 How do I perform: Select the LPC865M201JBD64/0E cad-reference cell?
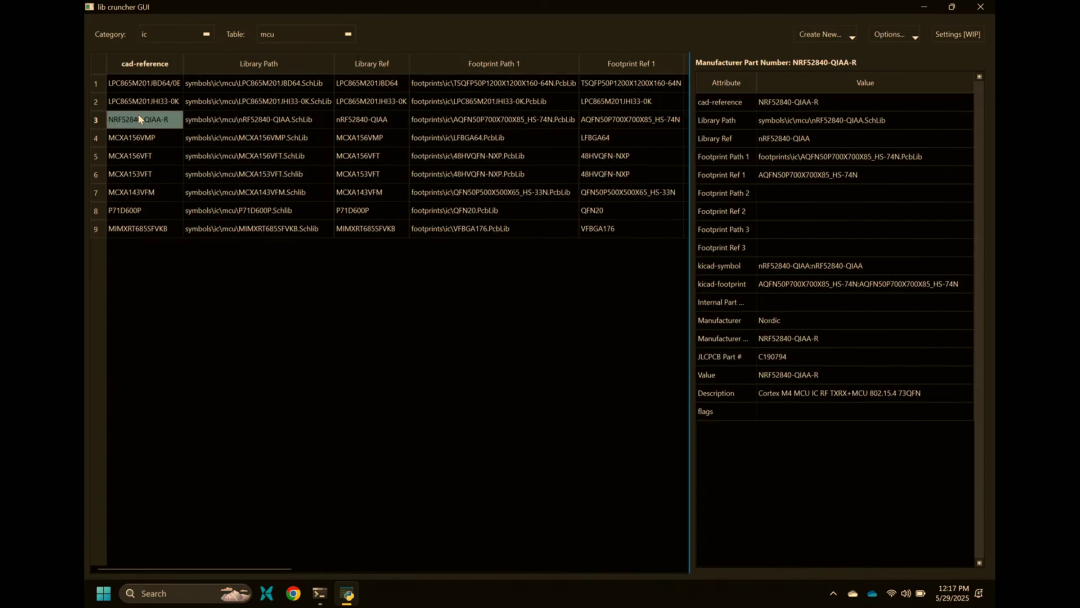click(x=145, y=83)
